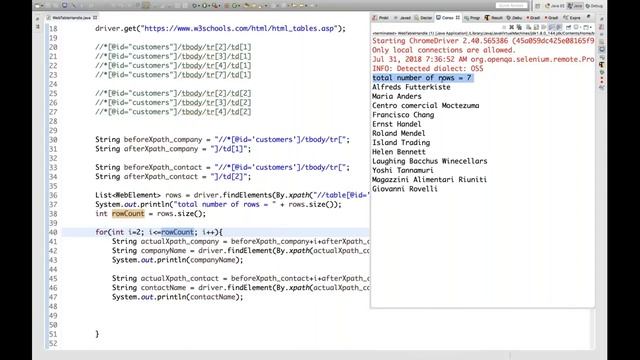
Task: Click selected rowCount in for loop line 40
Action: coord(178,232)
